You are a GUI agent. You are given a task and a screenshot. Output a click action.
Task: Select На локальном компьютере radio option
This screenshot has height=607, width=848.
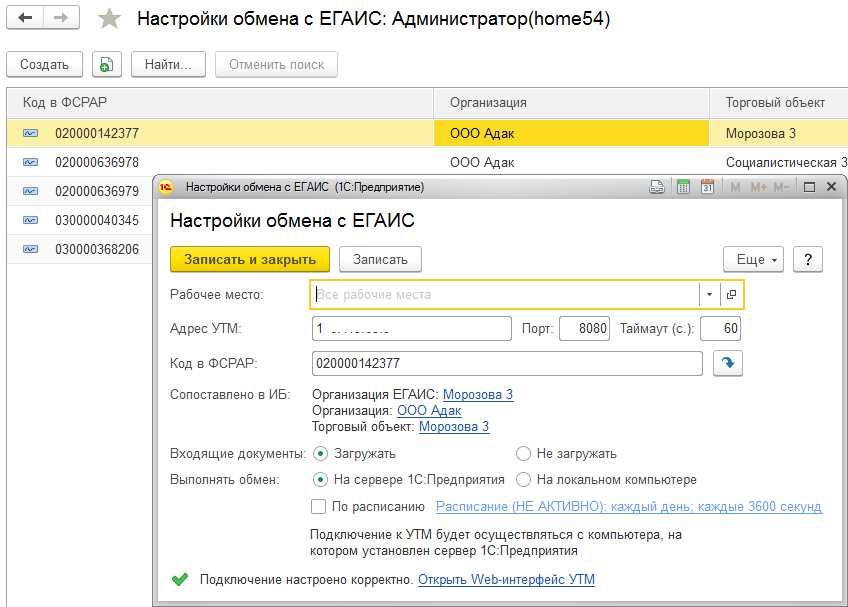(x=524, y=479)
